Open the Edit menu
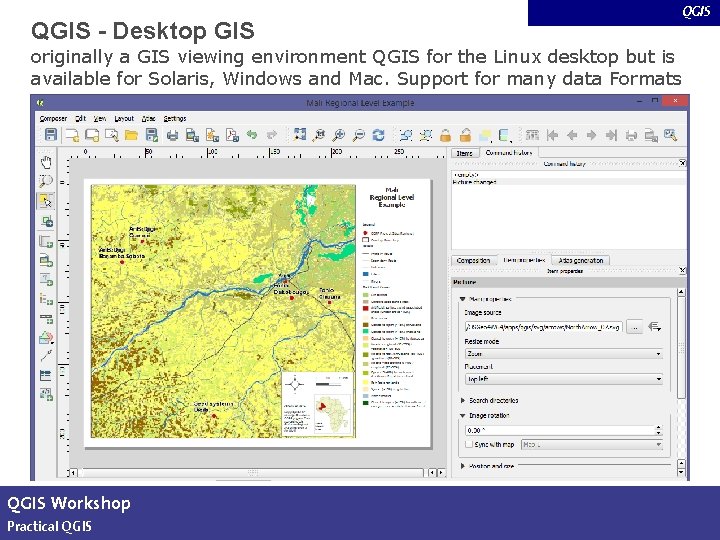Image resolution: width=720 pixels, height=540 pixels. (x=81, y=118)
